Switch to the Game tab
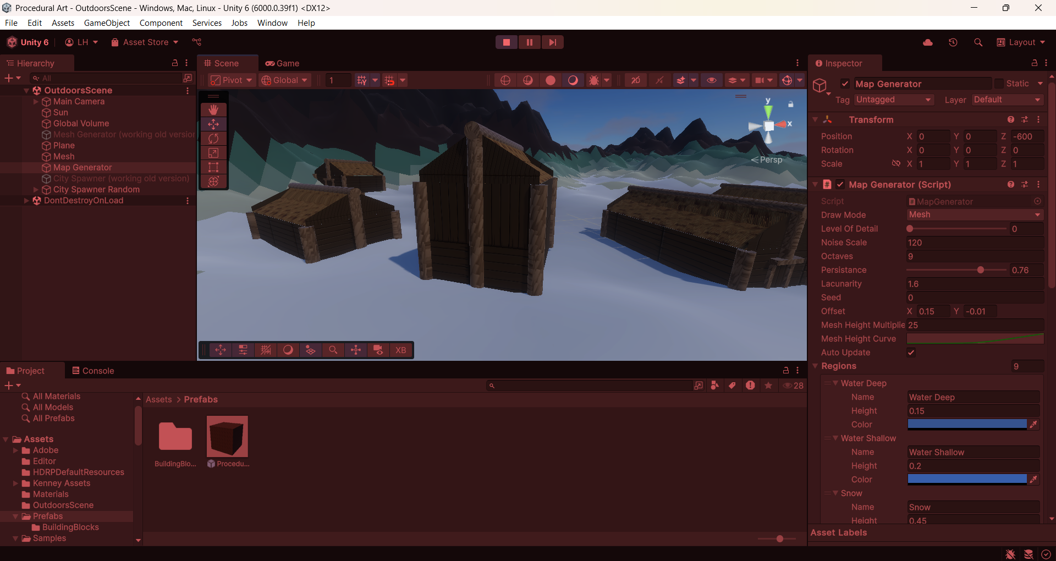Viewport: 1056px width, 561px height. [x=282, y=63]
